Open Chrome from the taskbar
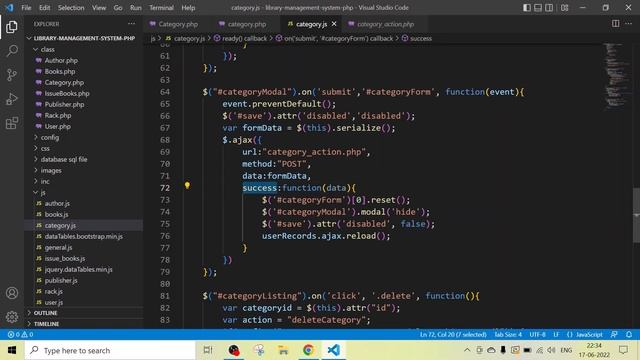 308,350
